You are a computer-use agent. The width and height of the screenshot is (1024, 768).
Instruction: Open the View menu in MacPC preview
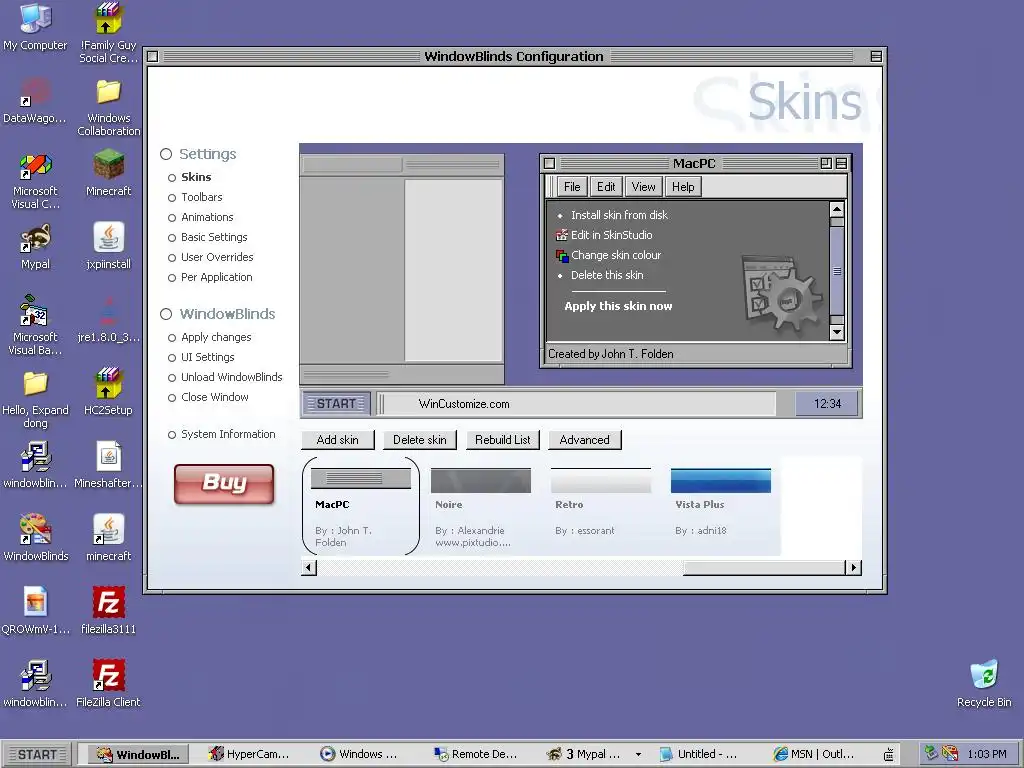643,187
